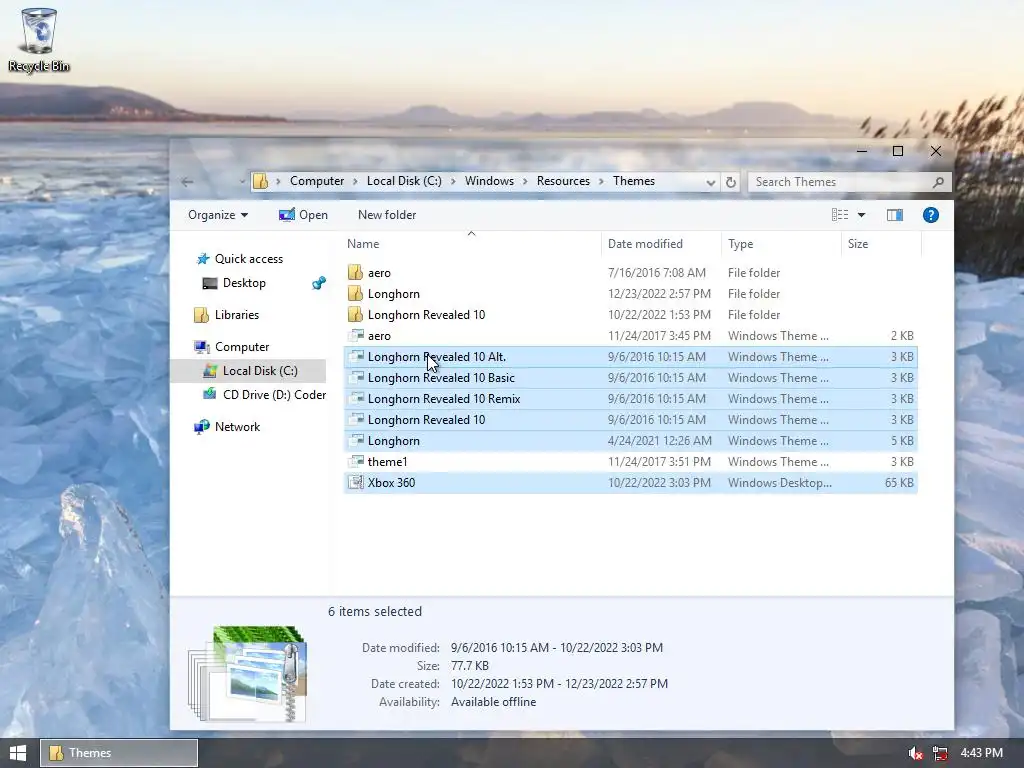This screenshot has width=1024, height=768.
Task: Click the Longhorn Revealed 10 Remix file icon
Action: [x=355, y=398]
